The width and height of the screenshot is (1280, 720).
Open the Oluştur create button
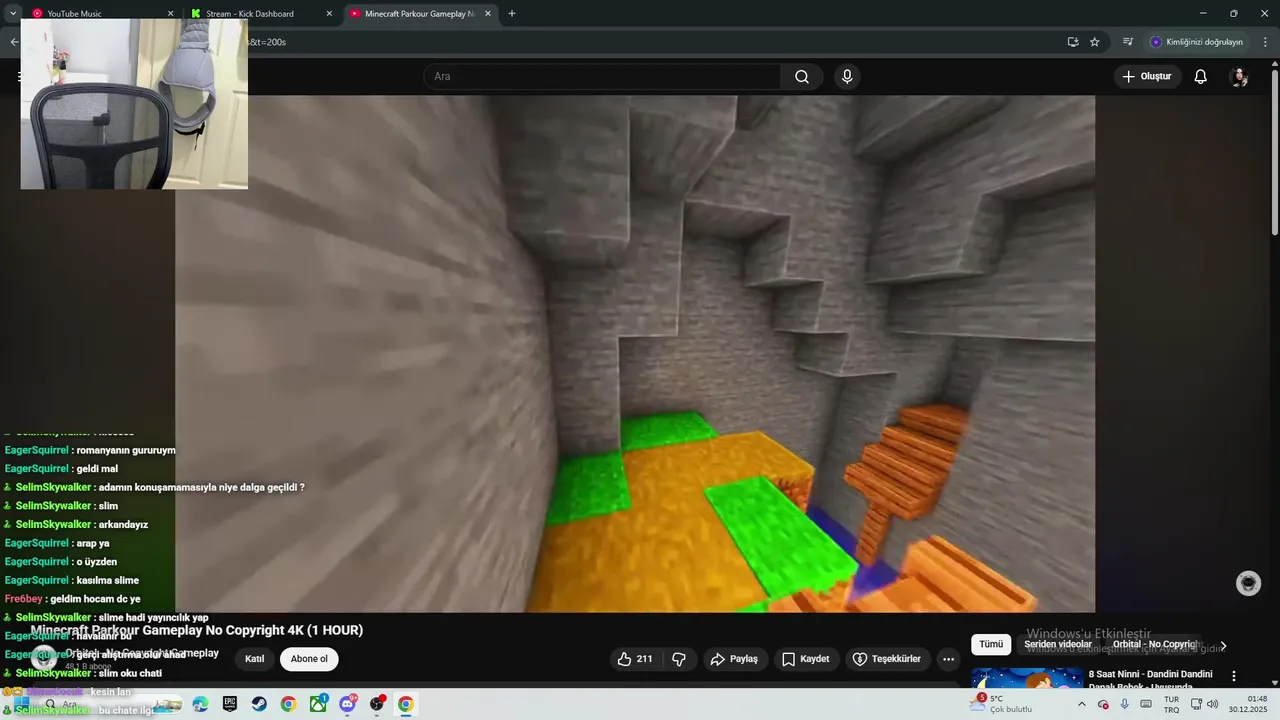[x=1147, y=77]
